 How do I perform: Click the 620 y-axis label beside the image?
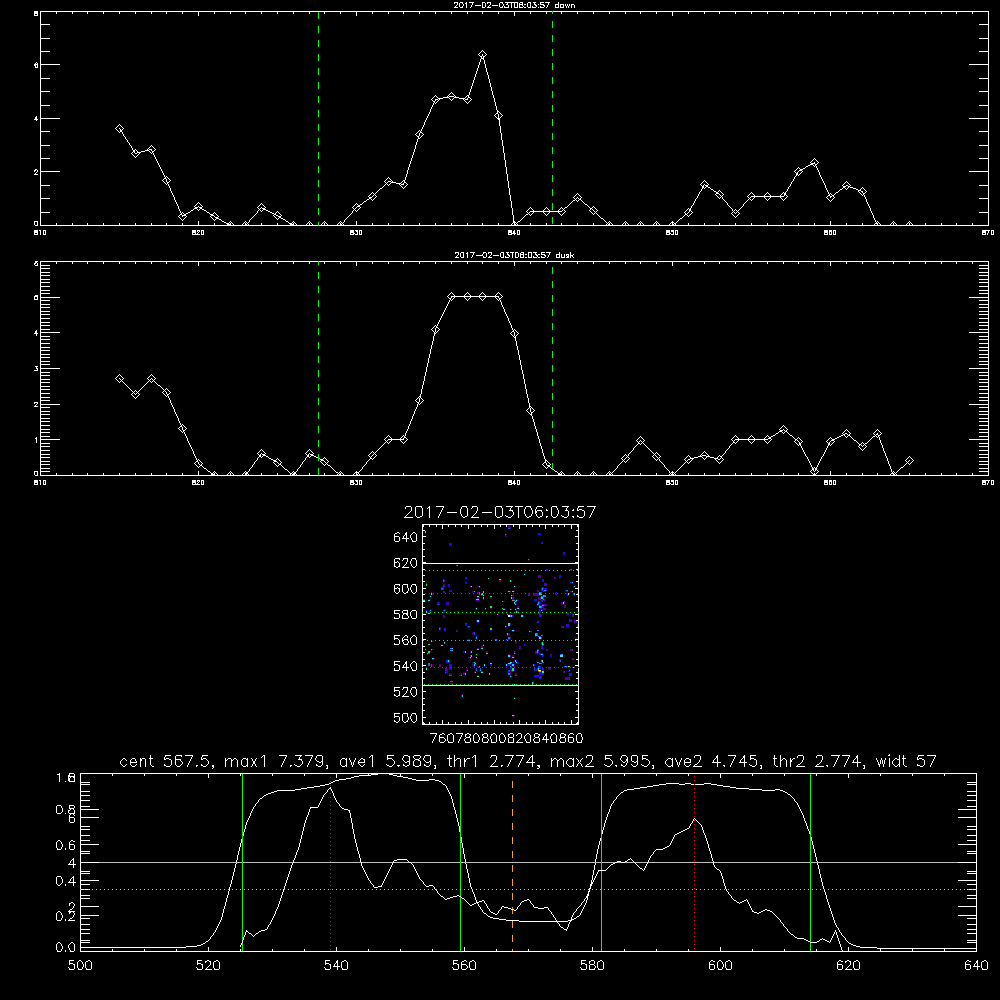[406, 563]
